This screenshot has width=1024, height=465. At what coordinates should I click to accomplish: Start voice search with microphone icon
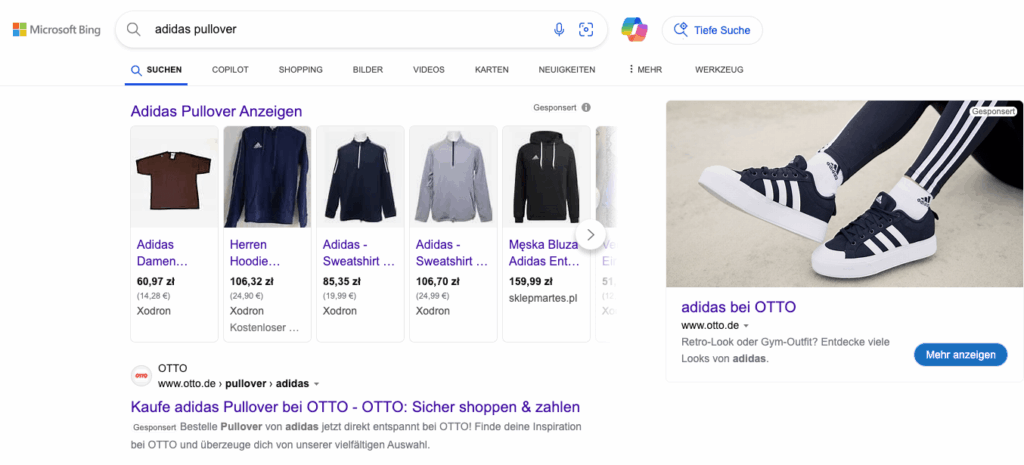[559, 29]
